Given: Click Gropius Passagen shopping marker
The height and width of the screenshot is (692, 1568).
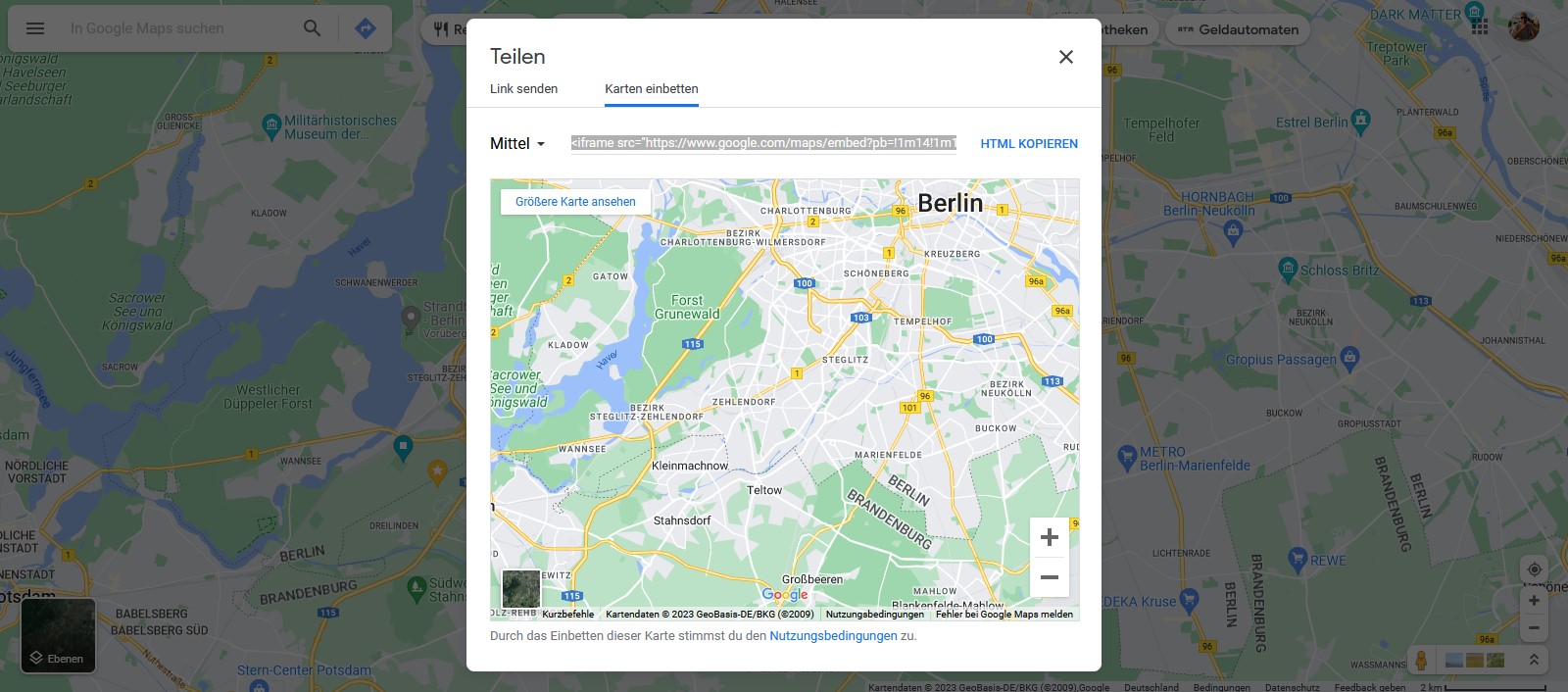Looking at the screenshot, I should pyautogui.click(x=1350, y=357).
